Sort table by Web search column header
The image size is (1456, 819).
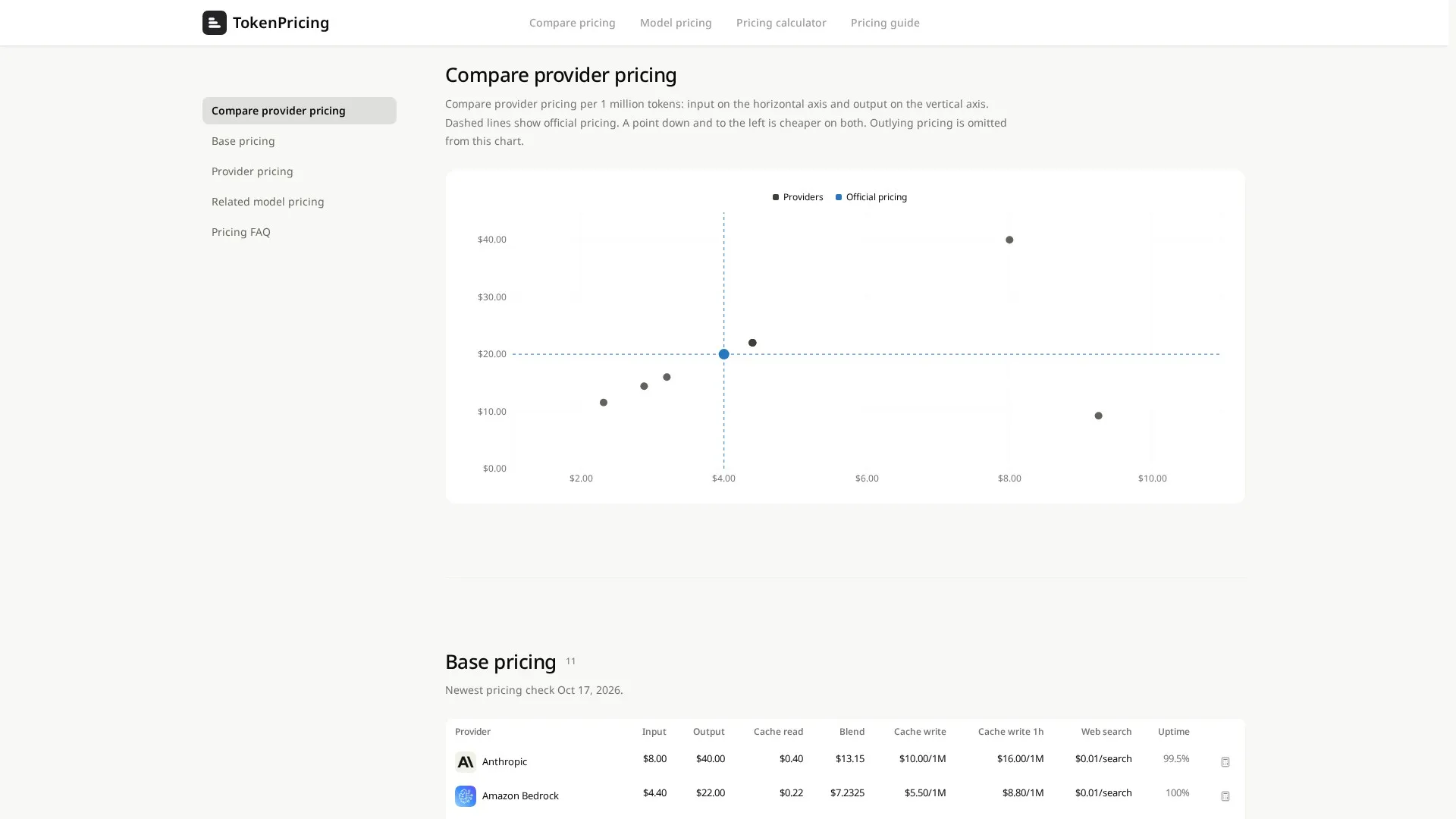click(1106, 732)
